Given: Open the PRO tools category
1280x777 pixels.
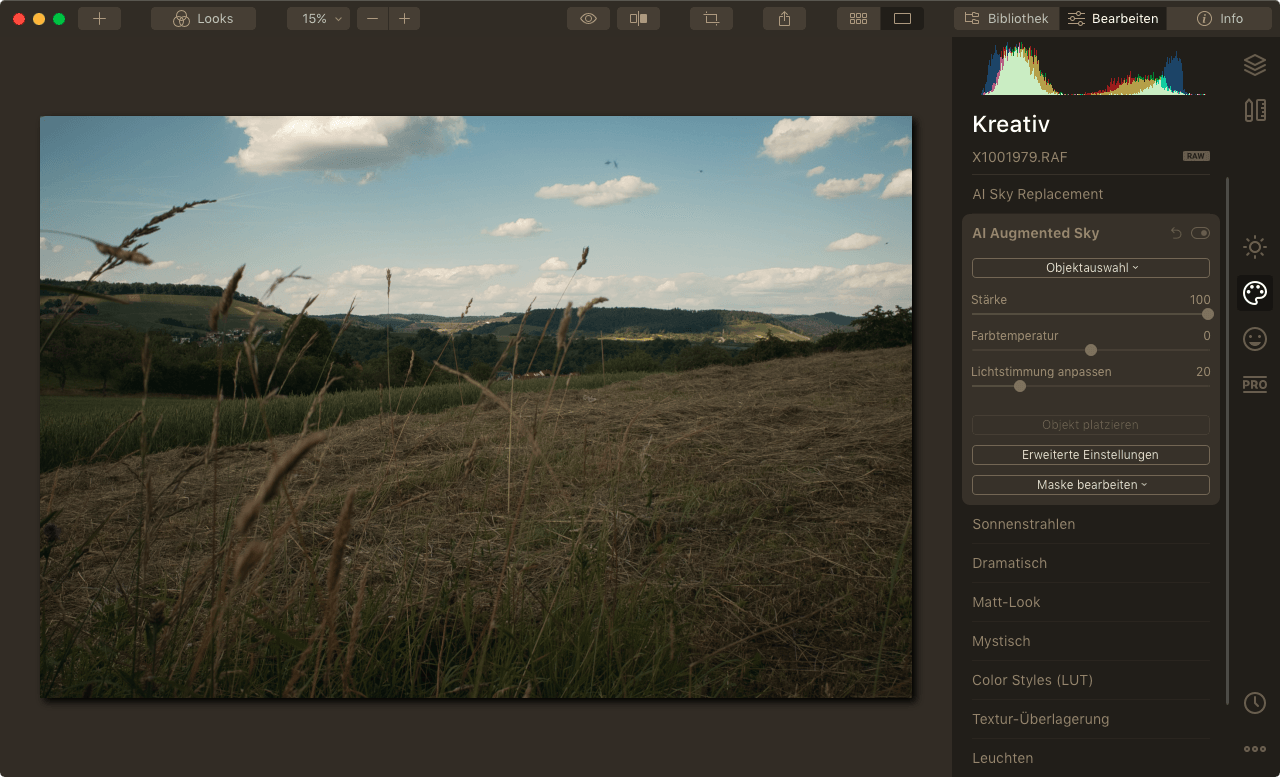Looking at the screenshot, I should (x=1254, y=385).
